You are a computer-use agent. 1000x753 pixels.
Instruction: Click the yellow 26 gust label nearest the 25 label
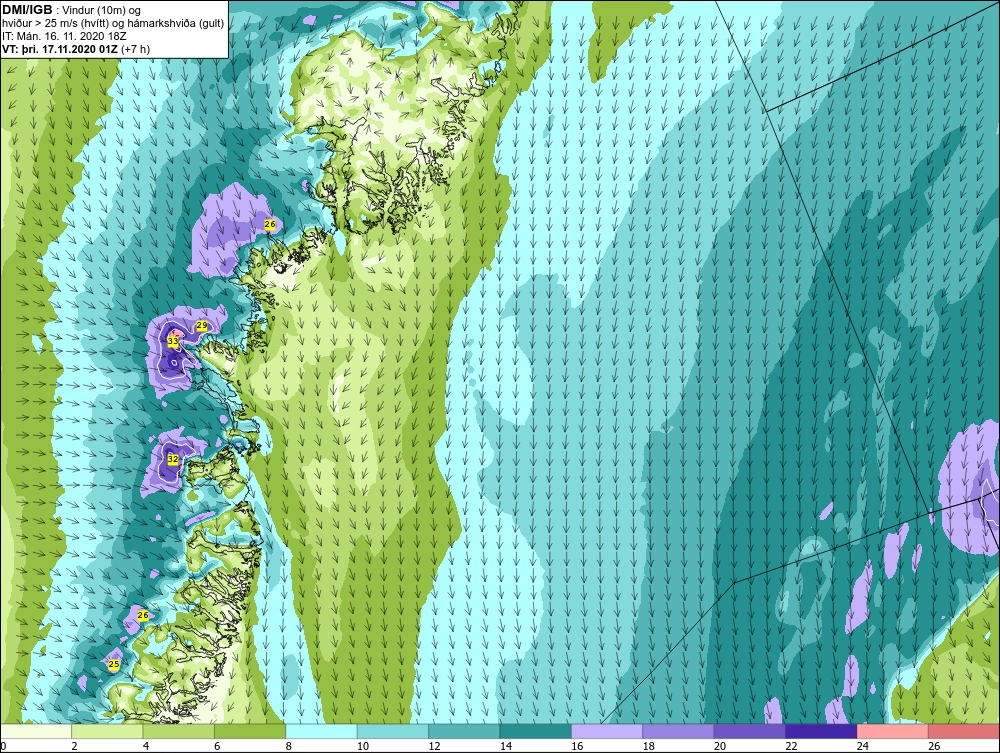[x=143, y=615]
